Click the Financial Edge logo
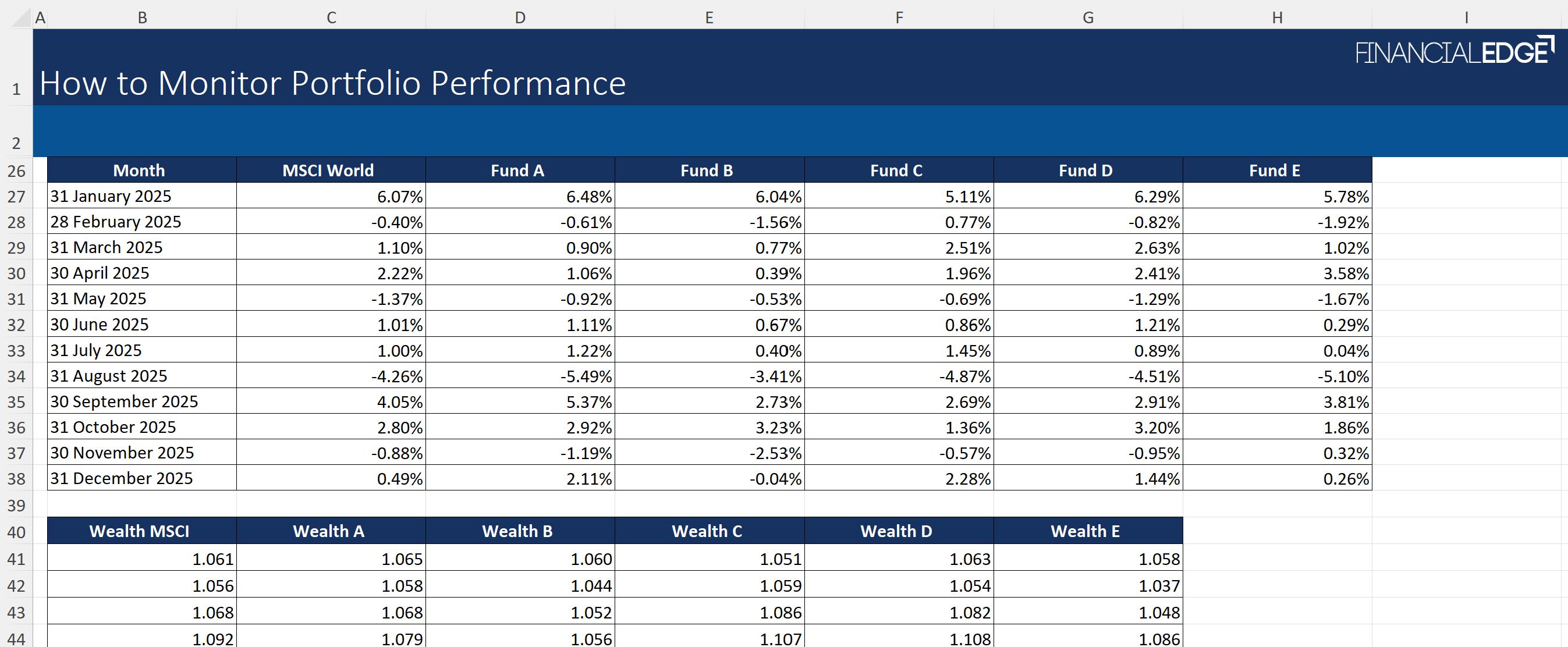Viewport: 1568px width, 647px height. click(x=1454, y=52)
